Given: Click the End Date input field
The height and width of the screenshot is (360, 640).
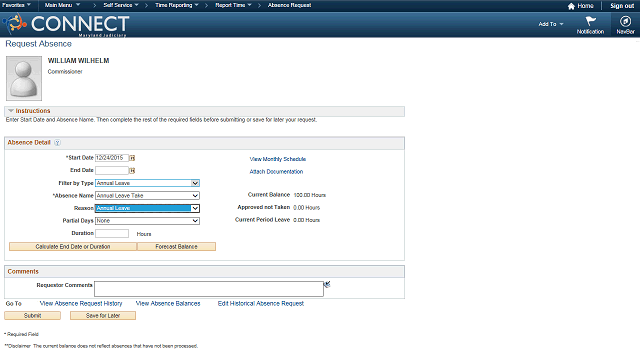Looking at the screenshot, I should [x=112, y=170].
